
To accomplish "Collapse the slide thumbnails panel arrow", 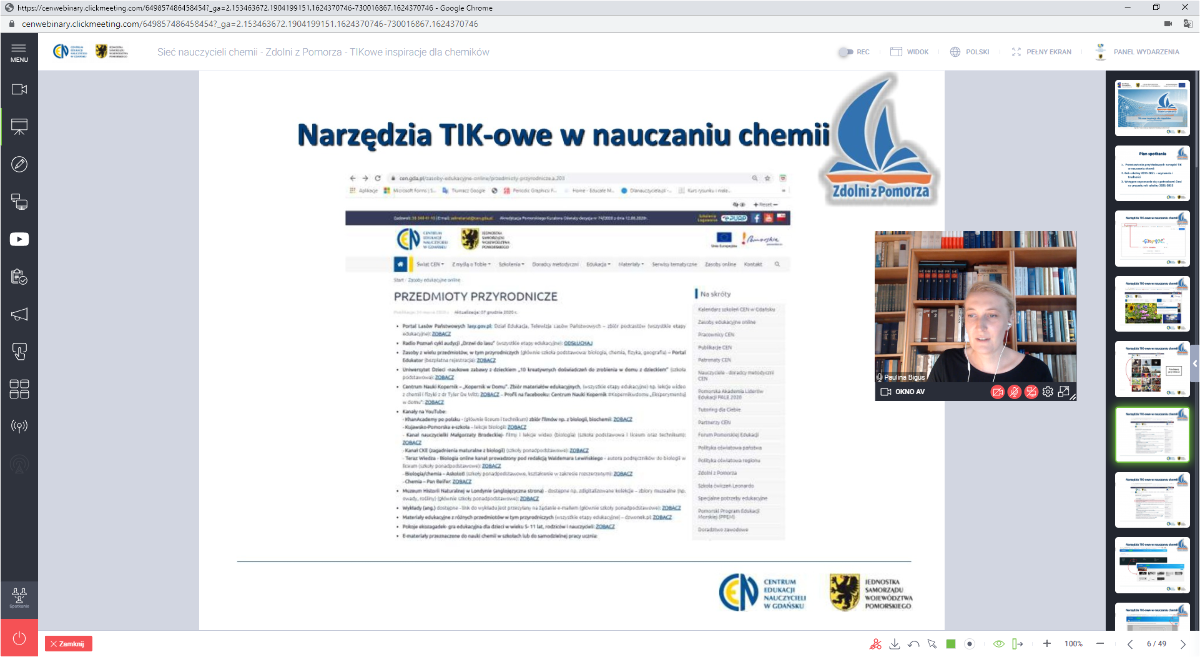I will (x=1194, y=364).
